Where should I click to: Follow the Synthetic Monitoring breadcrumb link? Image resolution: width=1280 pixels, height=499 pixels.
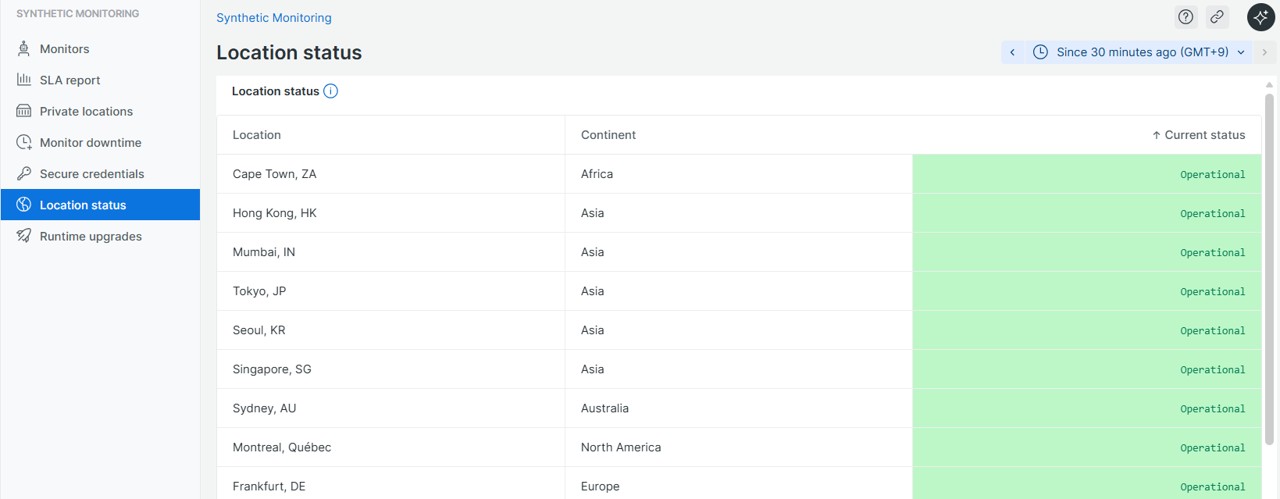274,18
